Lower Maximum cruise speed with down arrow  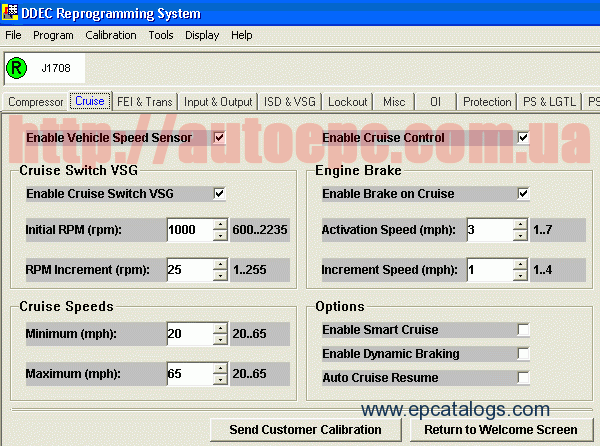click(x=220, y=379)
